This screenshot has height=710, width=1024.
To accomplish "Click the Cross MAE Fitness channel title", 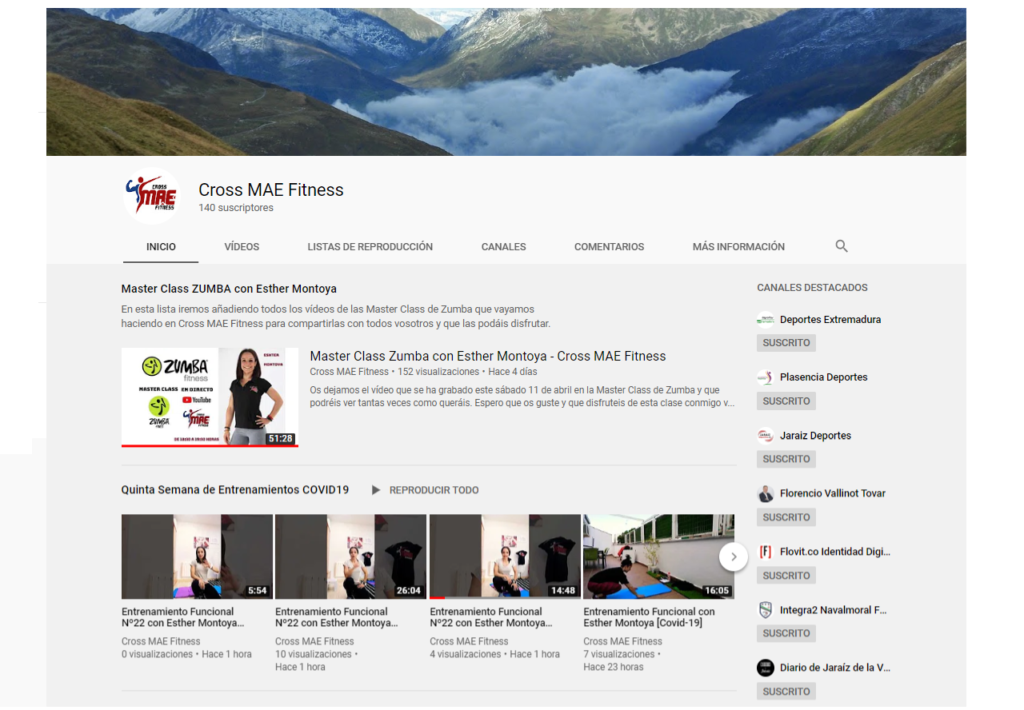I will 271,190.
